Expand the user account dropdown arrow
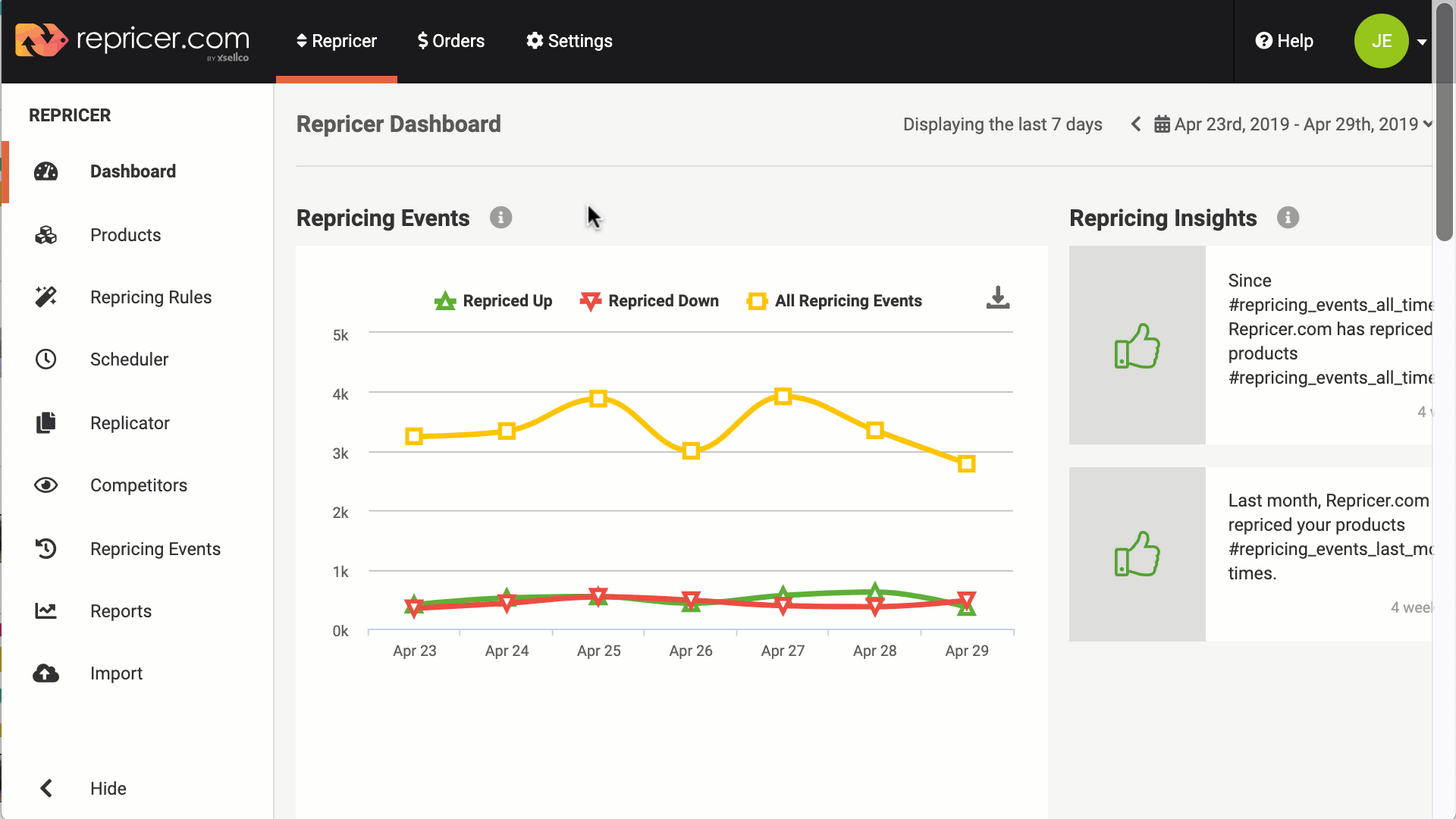The width and height of the screenshot is (1456, 819). tap(1422, 42)
